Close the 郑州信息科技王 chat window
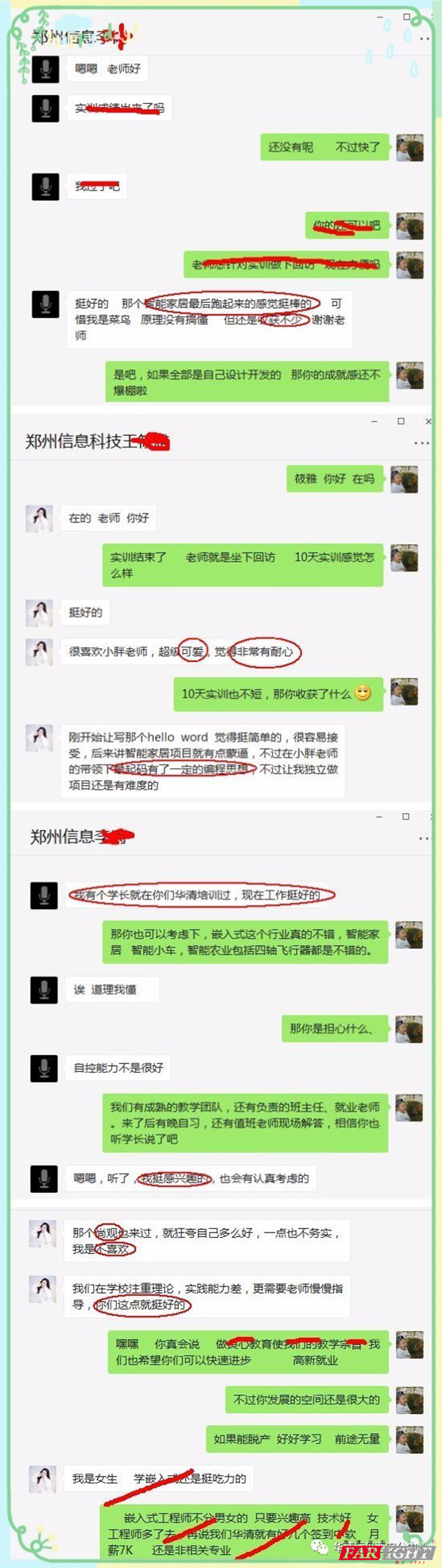The height and width of the screenshot is (1568, 442). 429,421
